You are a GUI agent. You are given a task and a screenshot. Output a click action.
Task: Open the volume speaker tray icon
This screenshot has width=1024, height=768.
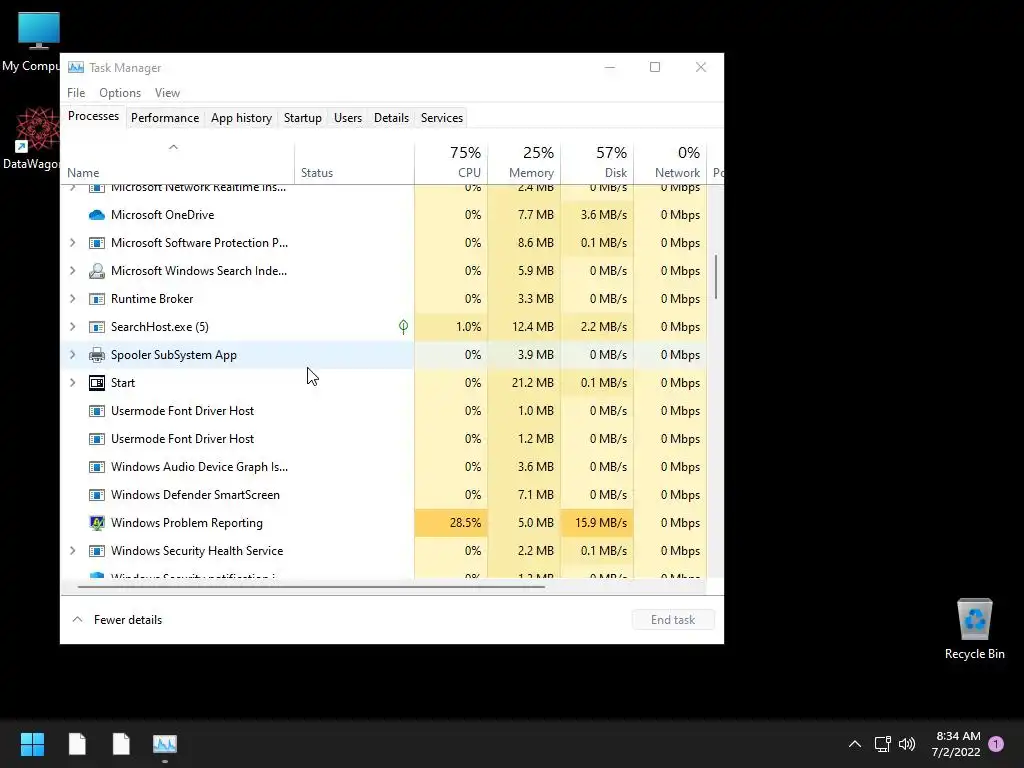907,744
